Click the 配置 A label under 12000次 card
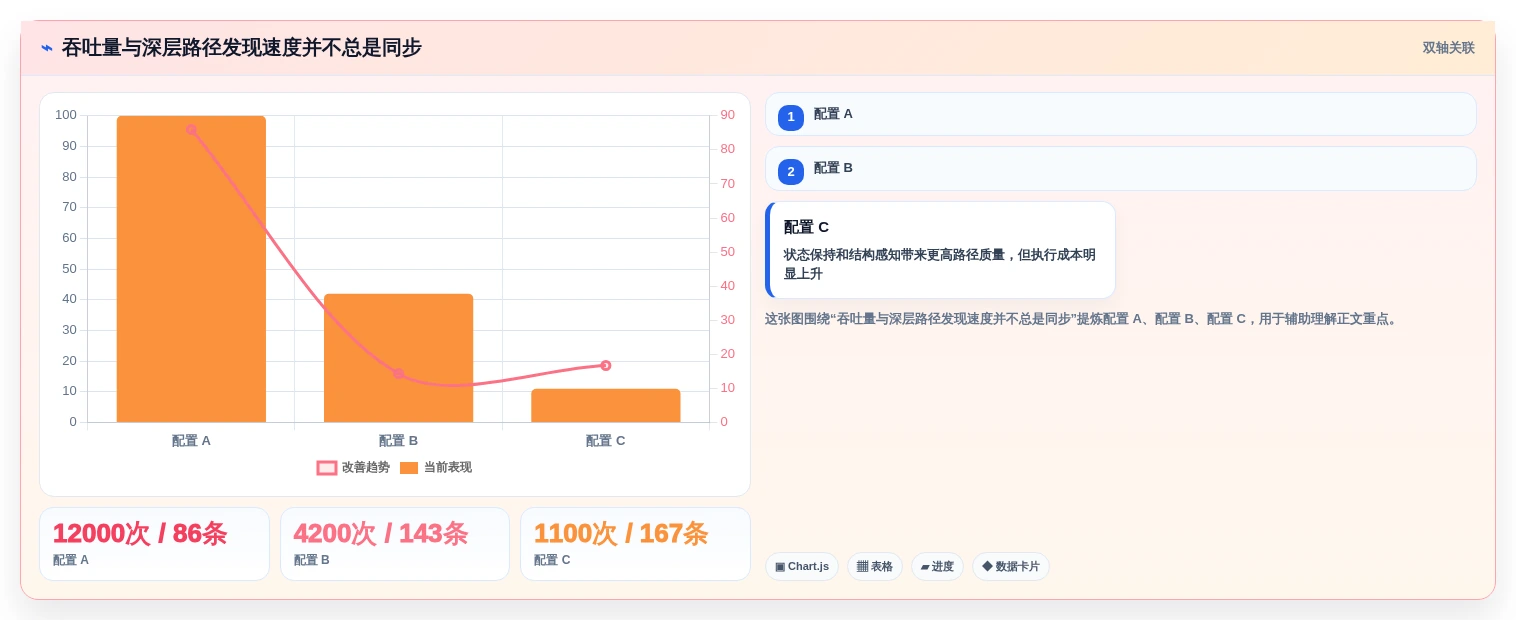This screenshot has width=1516, height=620. [71, 560]
